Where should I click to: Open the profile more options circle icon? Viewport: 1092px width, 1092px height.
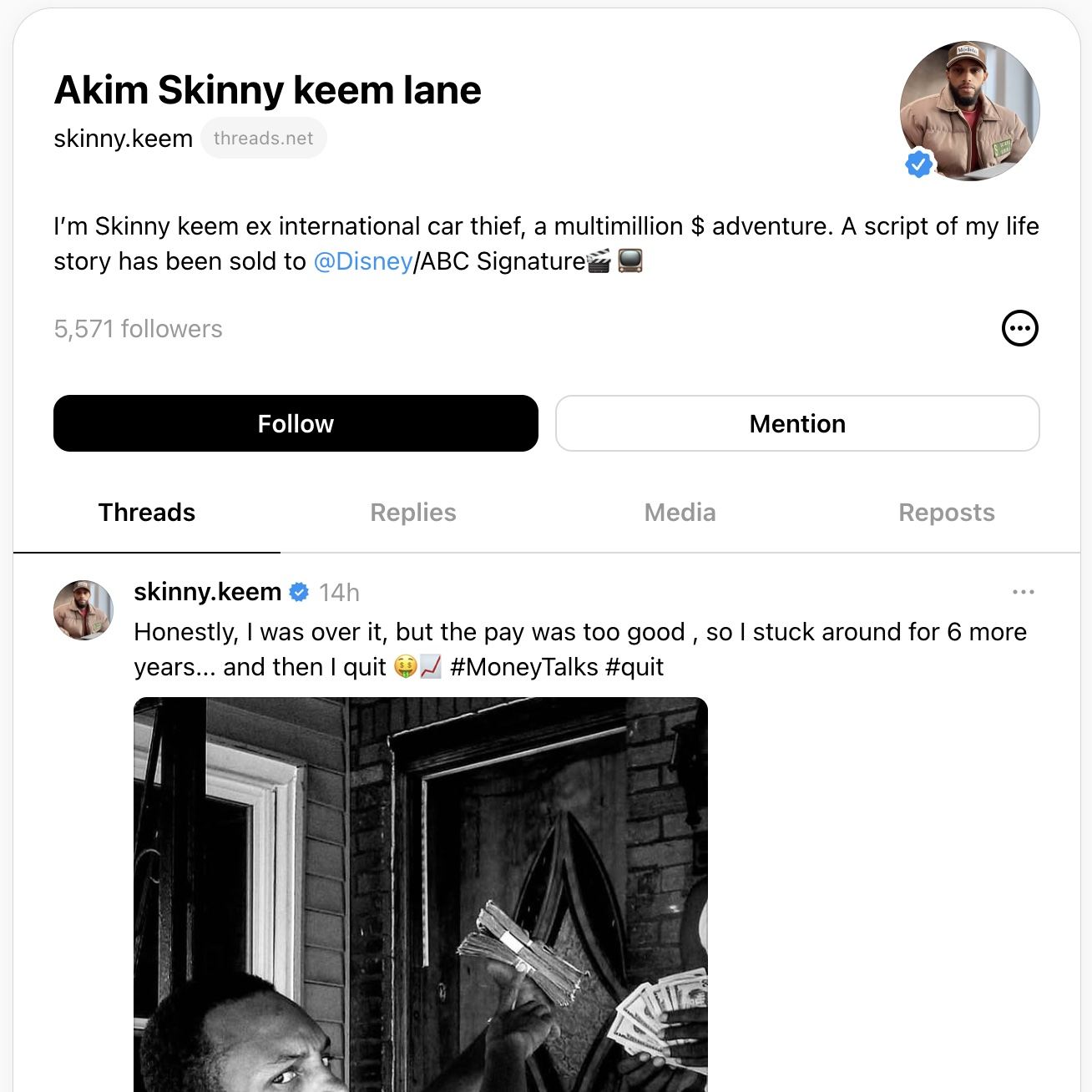pos(1019,328)
